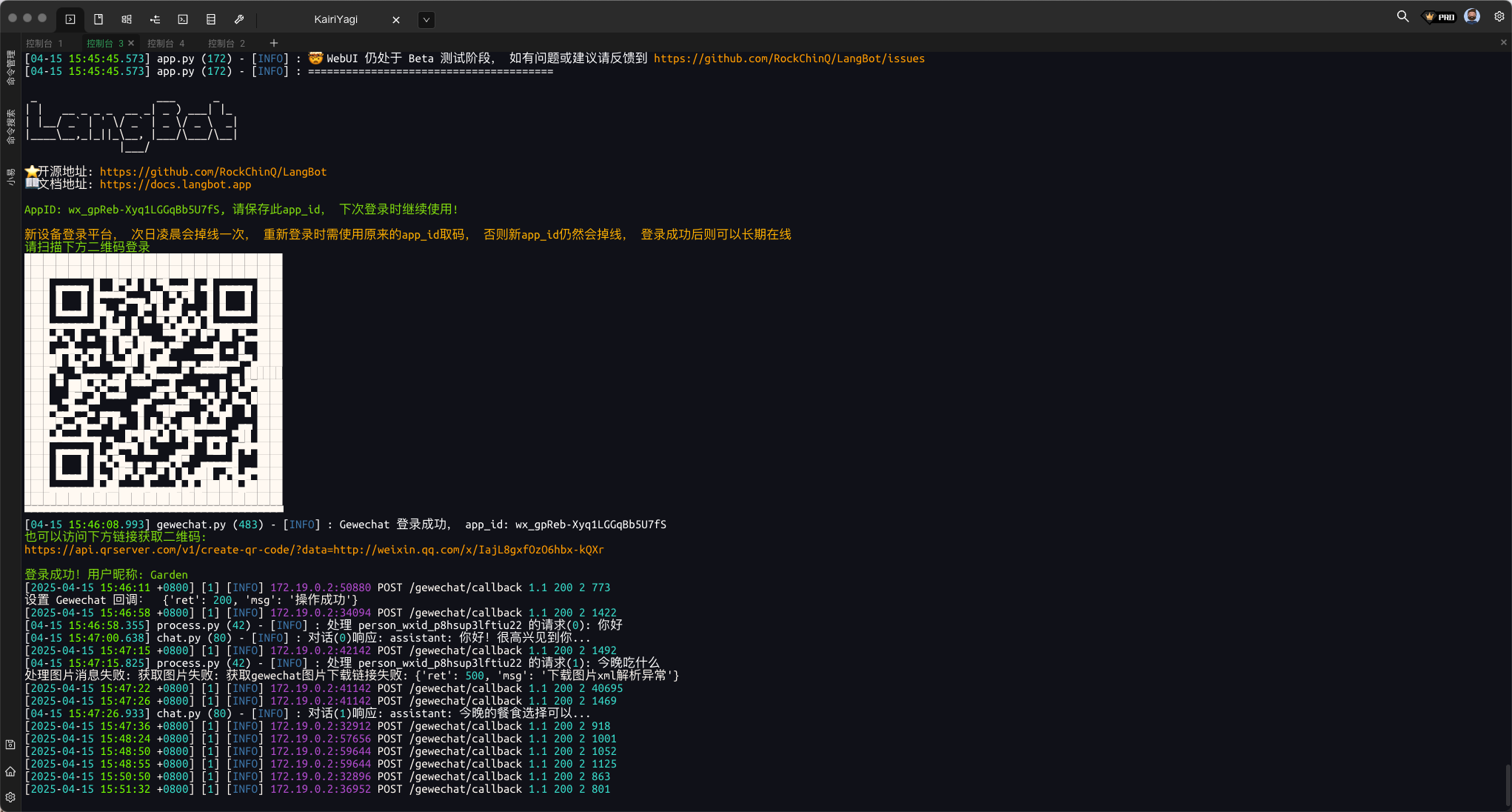Click the server list rack icon

(211, 19)
